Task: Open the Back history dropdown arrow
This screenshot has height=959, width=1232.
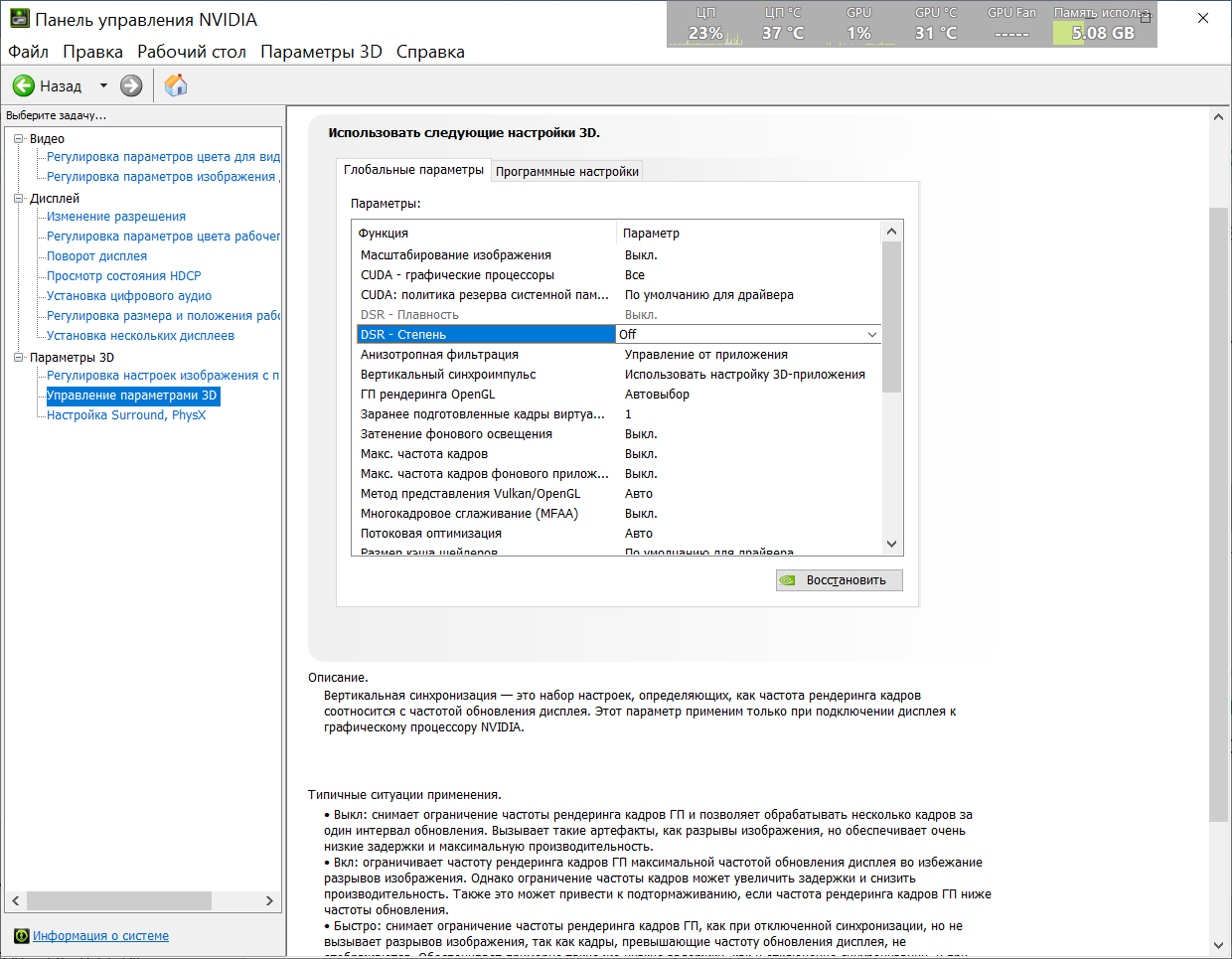Action: coord(103,85)
